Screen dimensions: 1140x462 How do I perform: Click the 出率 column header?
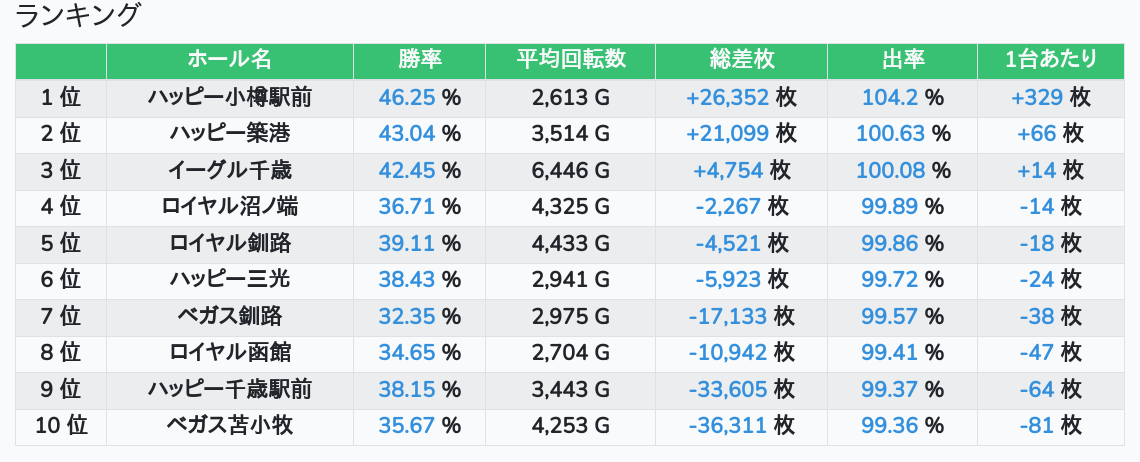coord(902,60)
